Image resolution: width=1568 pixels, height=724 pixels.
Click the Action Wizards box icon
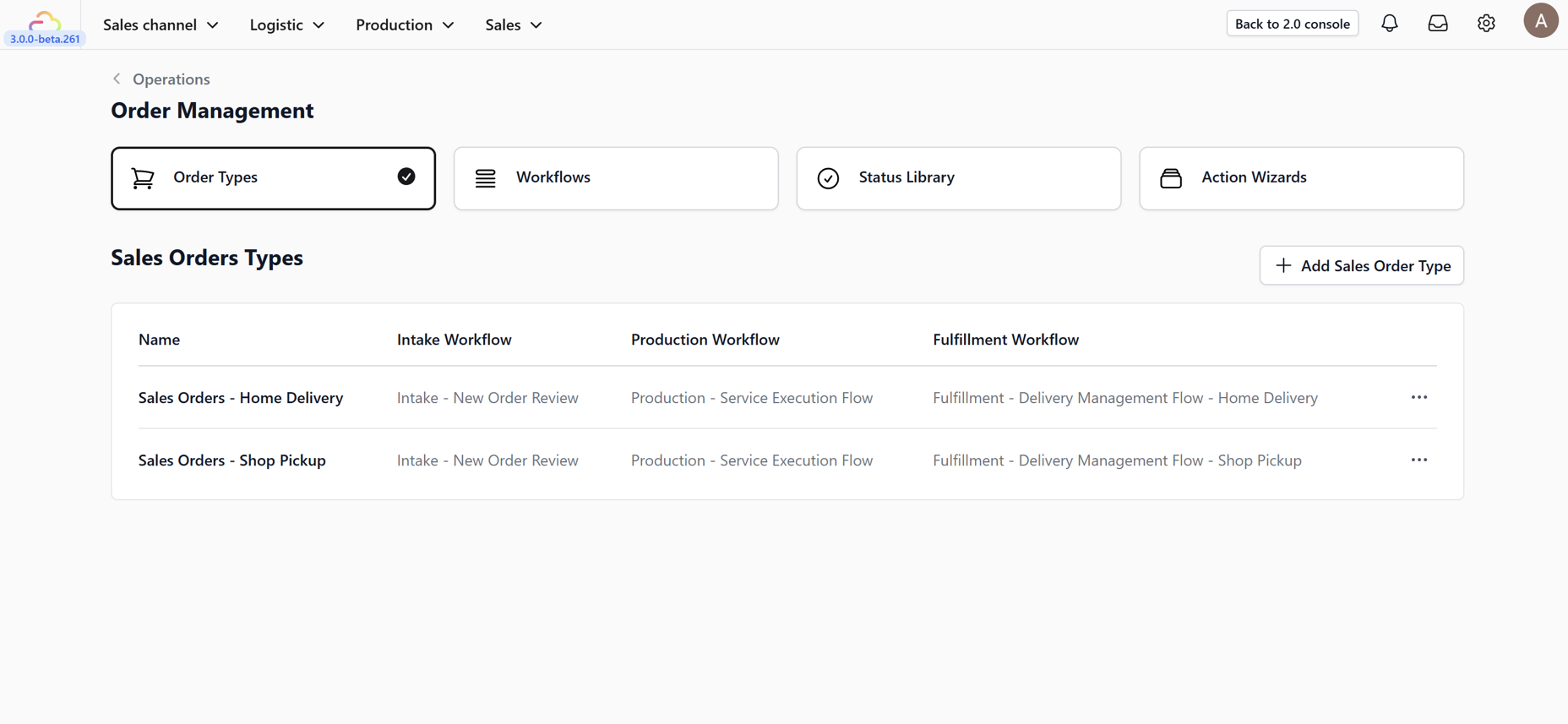coord(1171,178)
